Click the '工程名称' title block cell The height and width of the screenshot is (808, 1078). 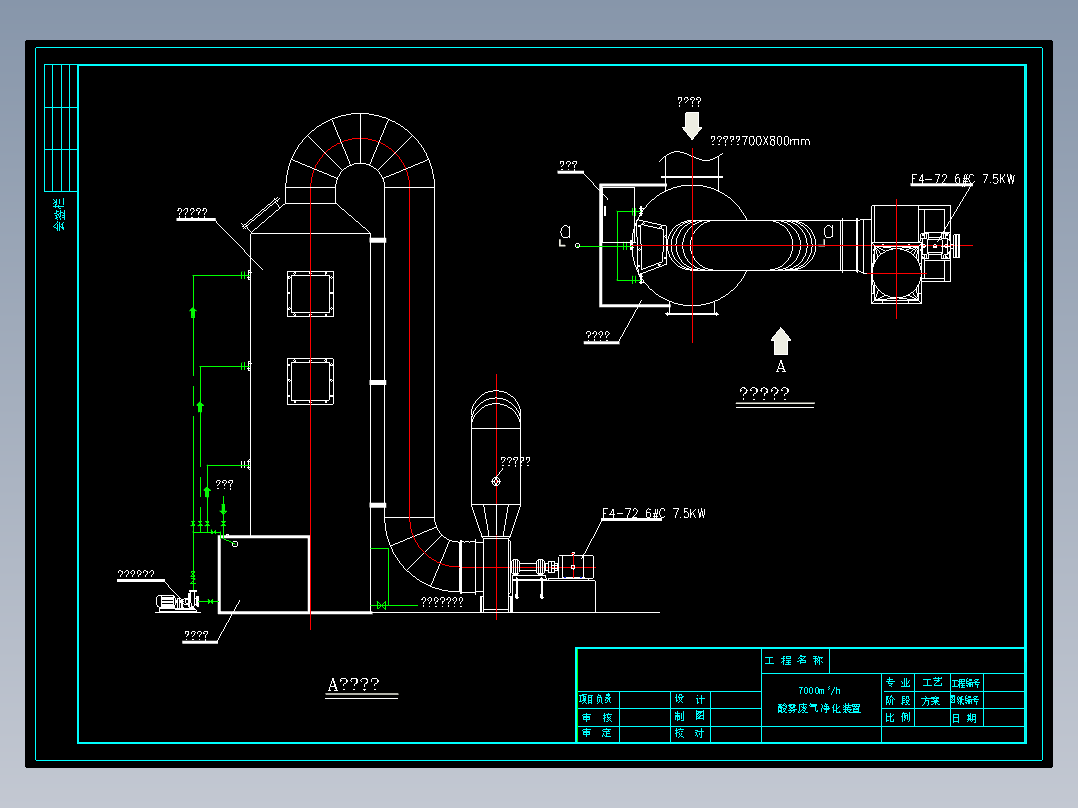(794, 660)
